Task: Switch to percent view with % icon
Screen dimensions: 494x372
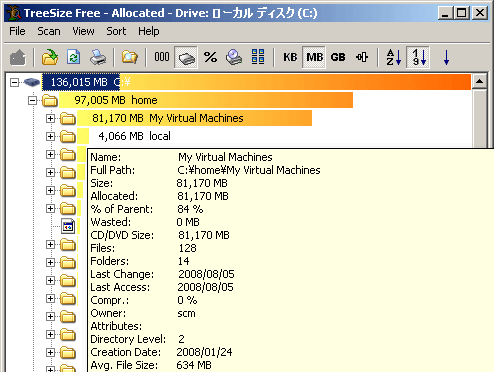Action: coord(210,57)
